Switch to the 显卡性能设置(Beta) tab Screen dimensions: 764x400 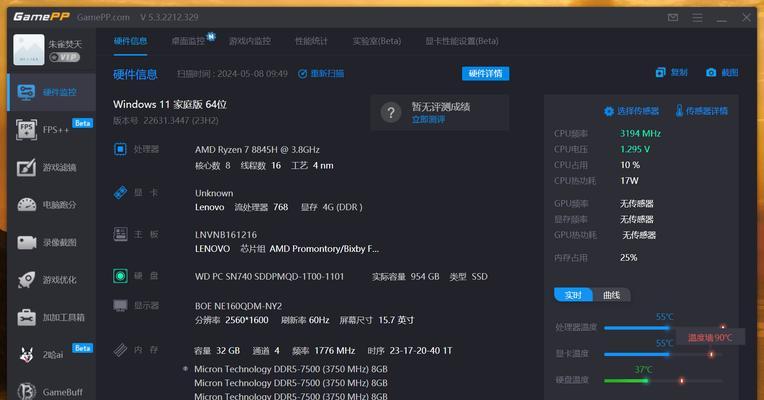tap(462, 41)
